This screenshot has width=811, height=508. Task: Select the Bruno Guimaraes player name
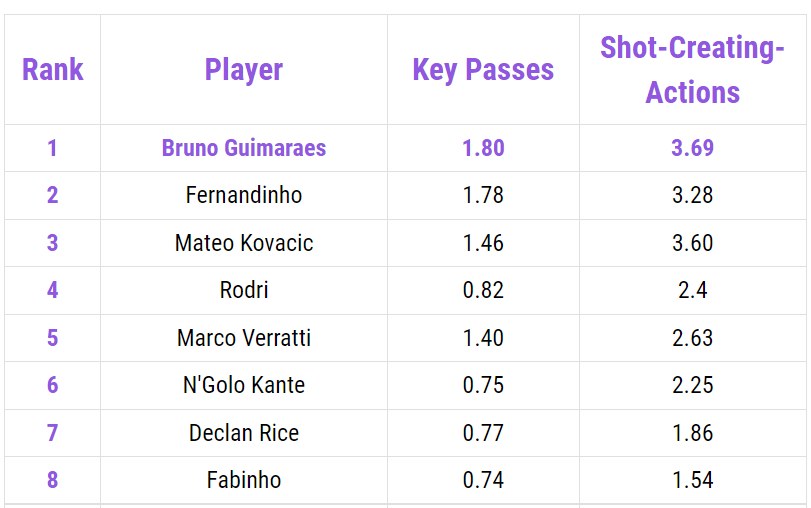pyautogui.click(x=244, y=148)
